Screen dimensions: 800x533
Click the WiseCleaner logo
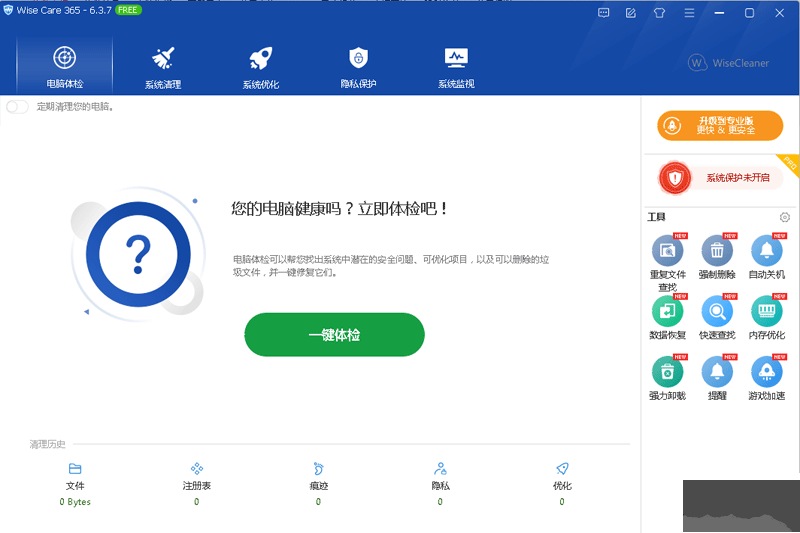728,63
